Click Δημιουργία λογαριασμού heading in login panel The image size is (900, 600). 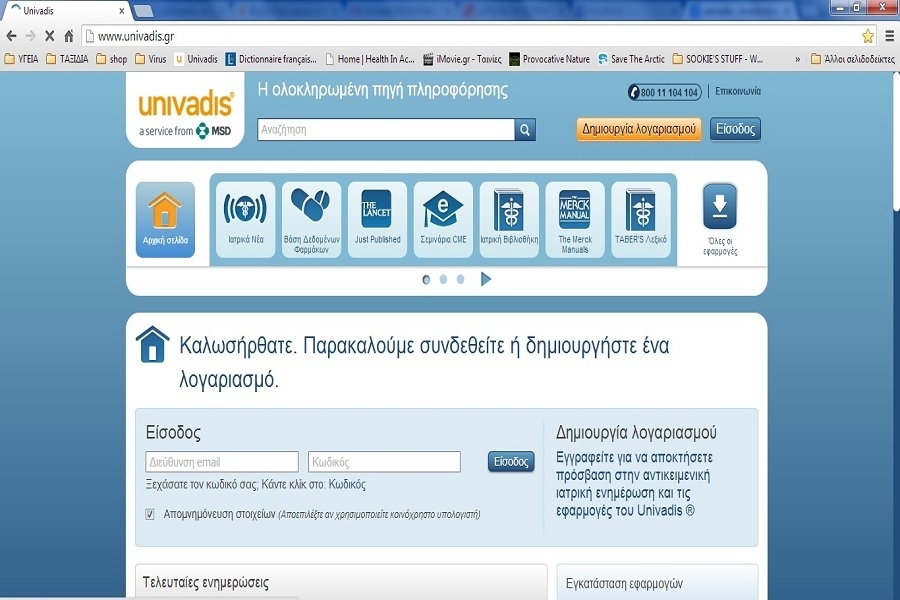coord(636,432)
